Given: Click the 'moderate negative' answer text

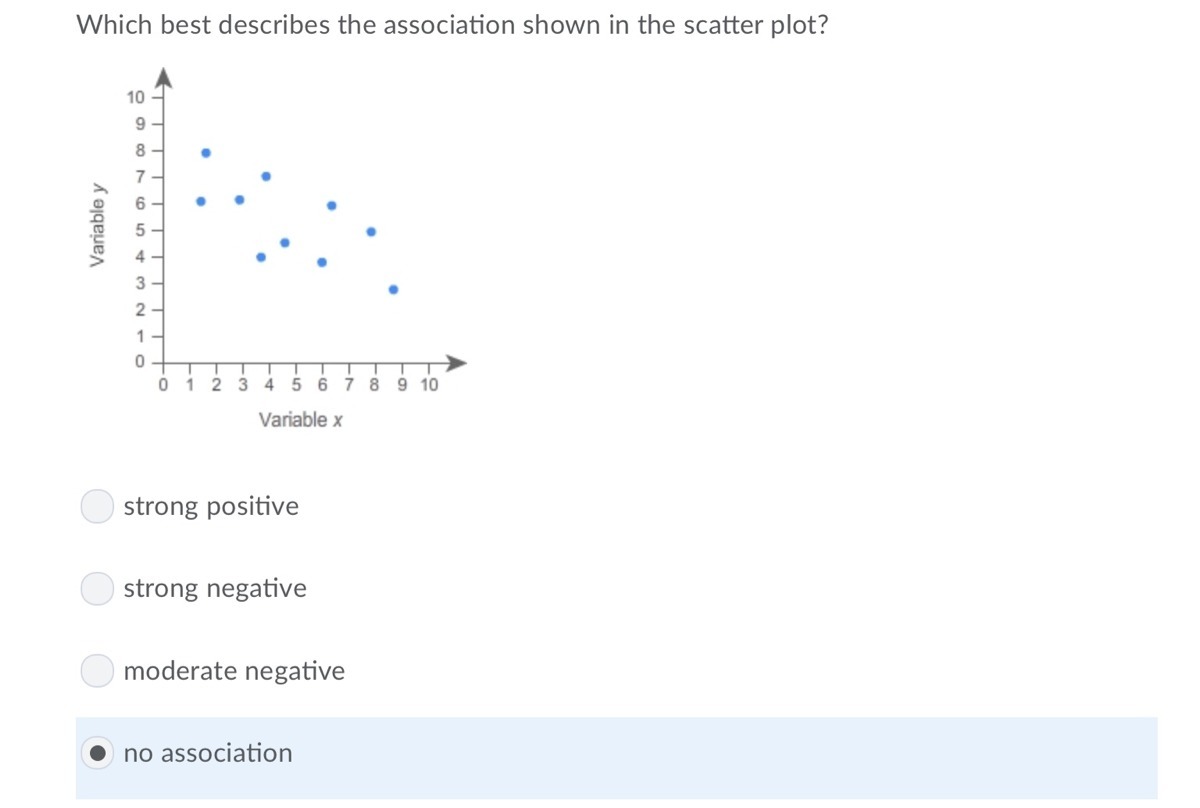Looking at the screenshot, I should click(x=234, y=671).
